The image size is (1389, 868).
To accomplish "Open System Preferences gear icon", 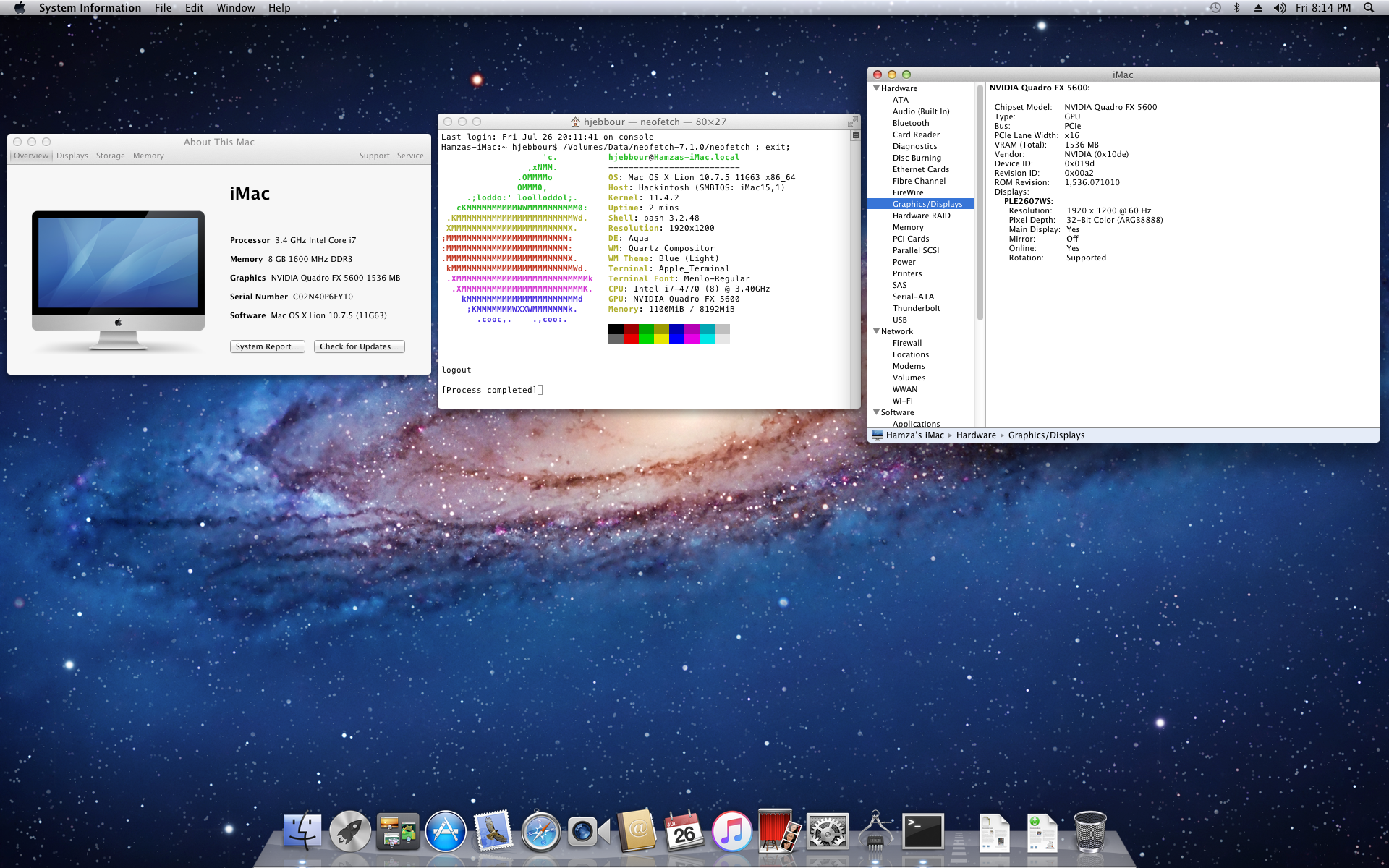I will (827, 832).
